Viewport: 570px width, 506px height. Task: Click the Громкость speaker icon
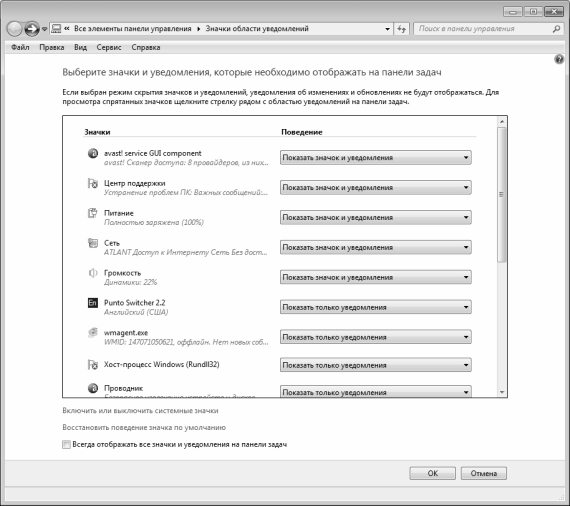coord(93,273)
